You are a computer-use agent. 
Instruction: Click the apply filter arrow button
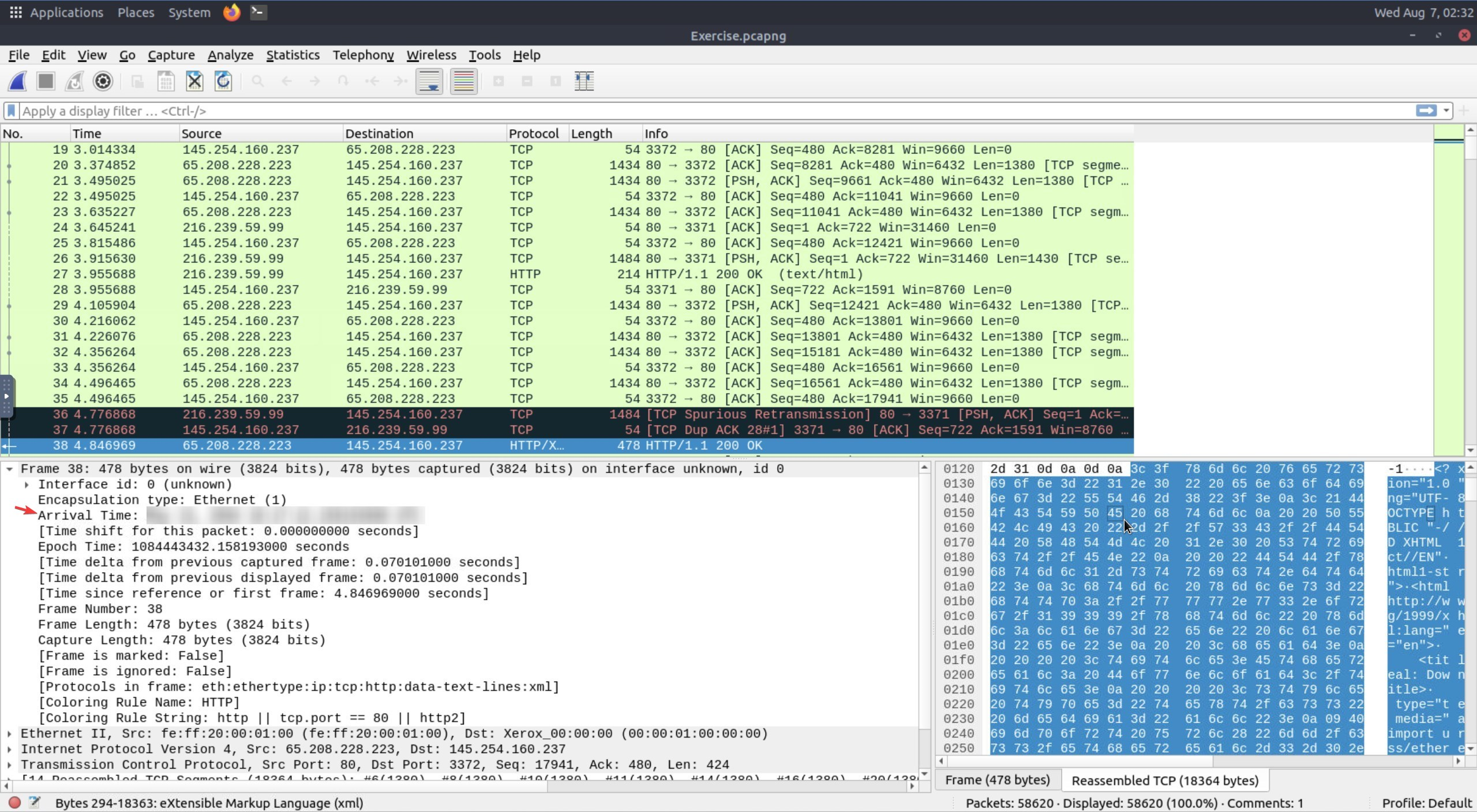[x=1426, y=111]
